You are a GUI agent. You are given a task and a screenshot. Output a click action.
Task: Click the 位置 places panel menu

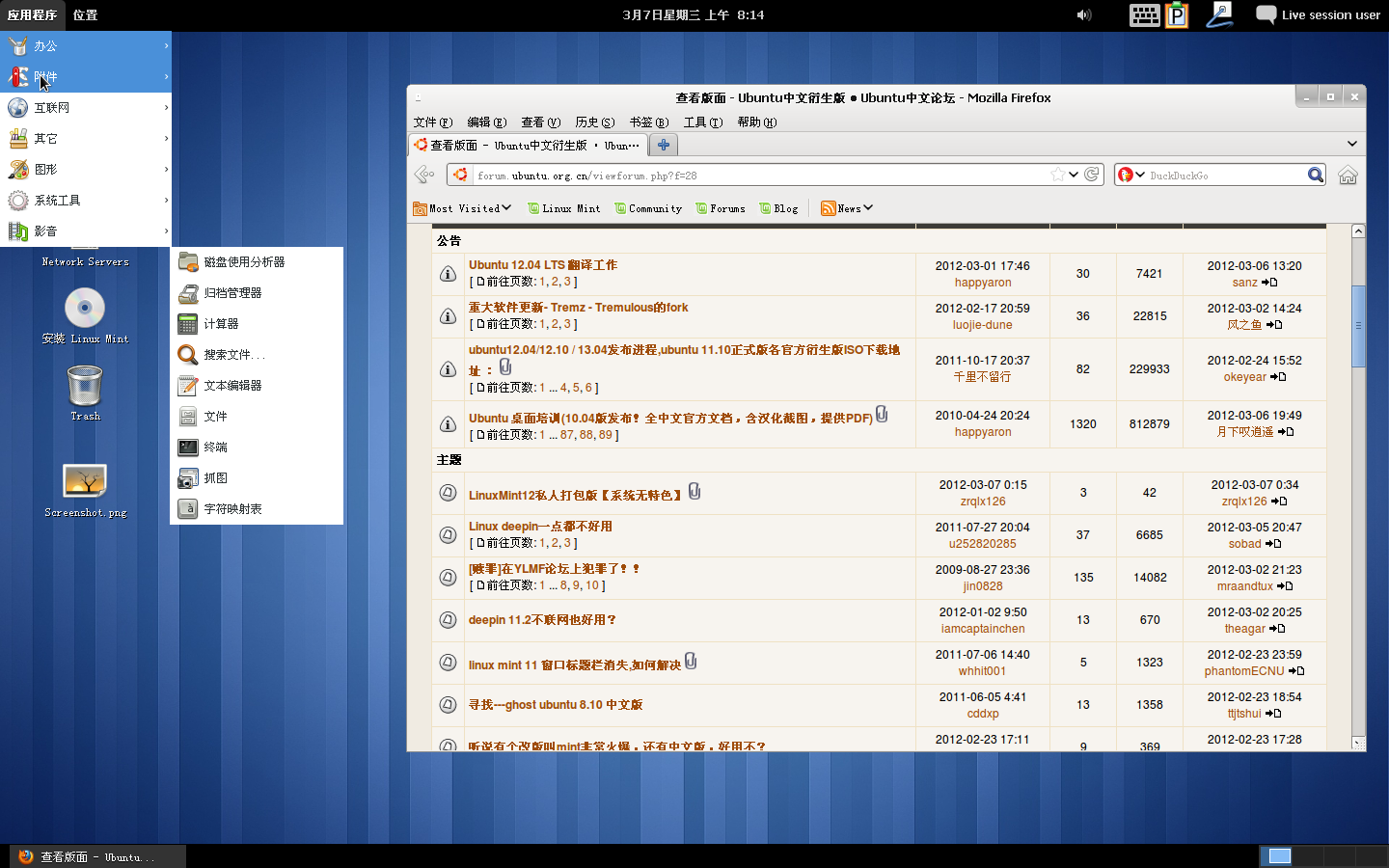85,14
